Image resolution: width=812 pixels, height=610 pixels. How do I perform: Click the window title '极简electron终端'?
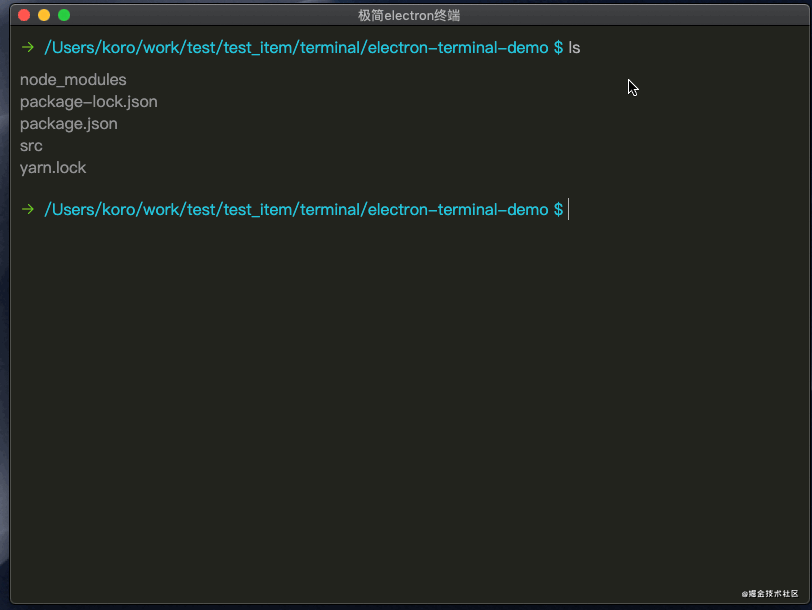(x=409, y=16)
